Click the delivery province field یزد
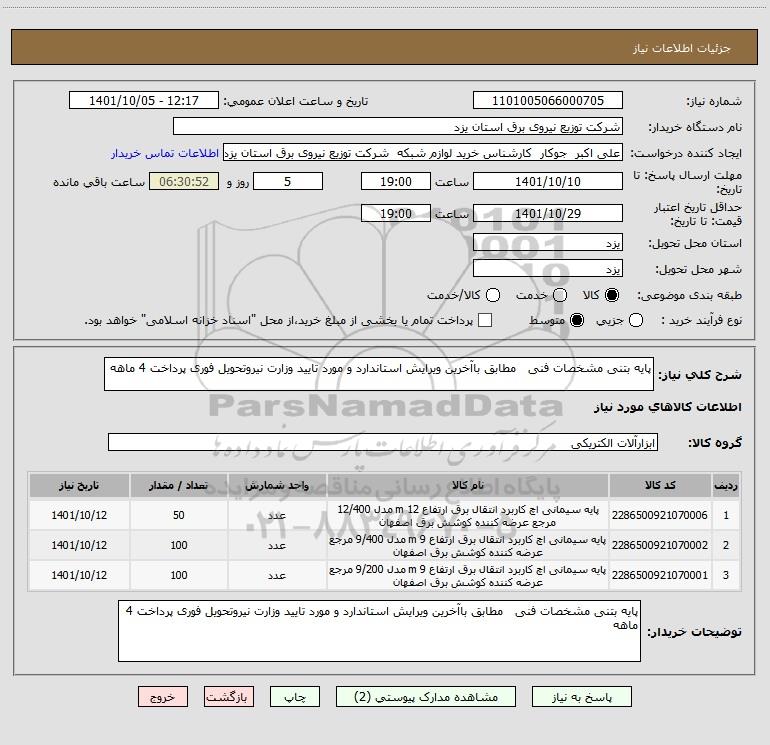The width and height of the screenshot is (770, 745). (548, 242)
